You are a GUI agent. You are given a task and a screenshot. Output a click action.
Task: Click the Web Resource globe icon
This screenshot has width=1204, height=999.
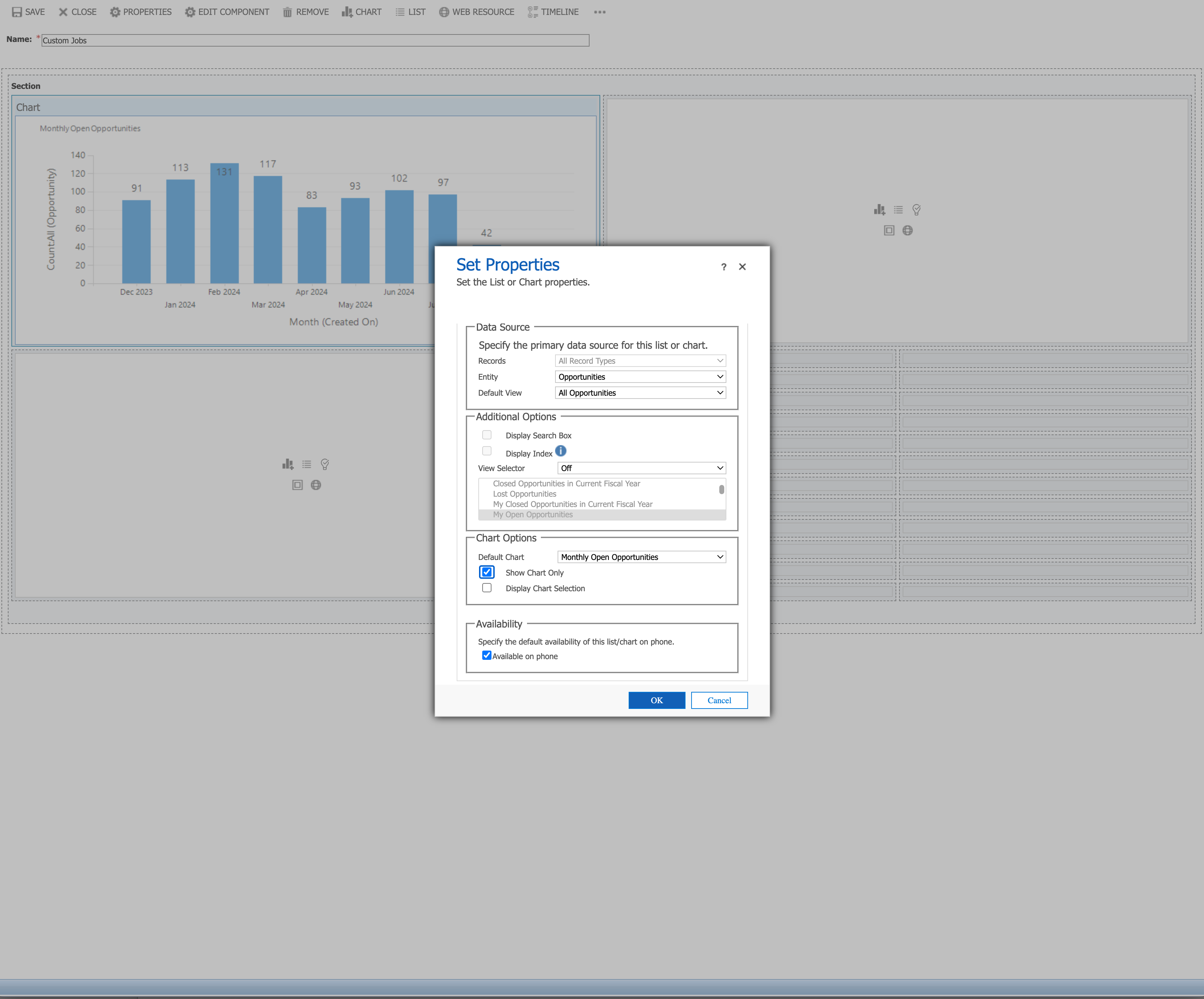click(x=444, y=12)
